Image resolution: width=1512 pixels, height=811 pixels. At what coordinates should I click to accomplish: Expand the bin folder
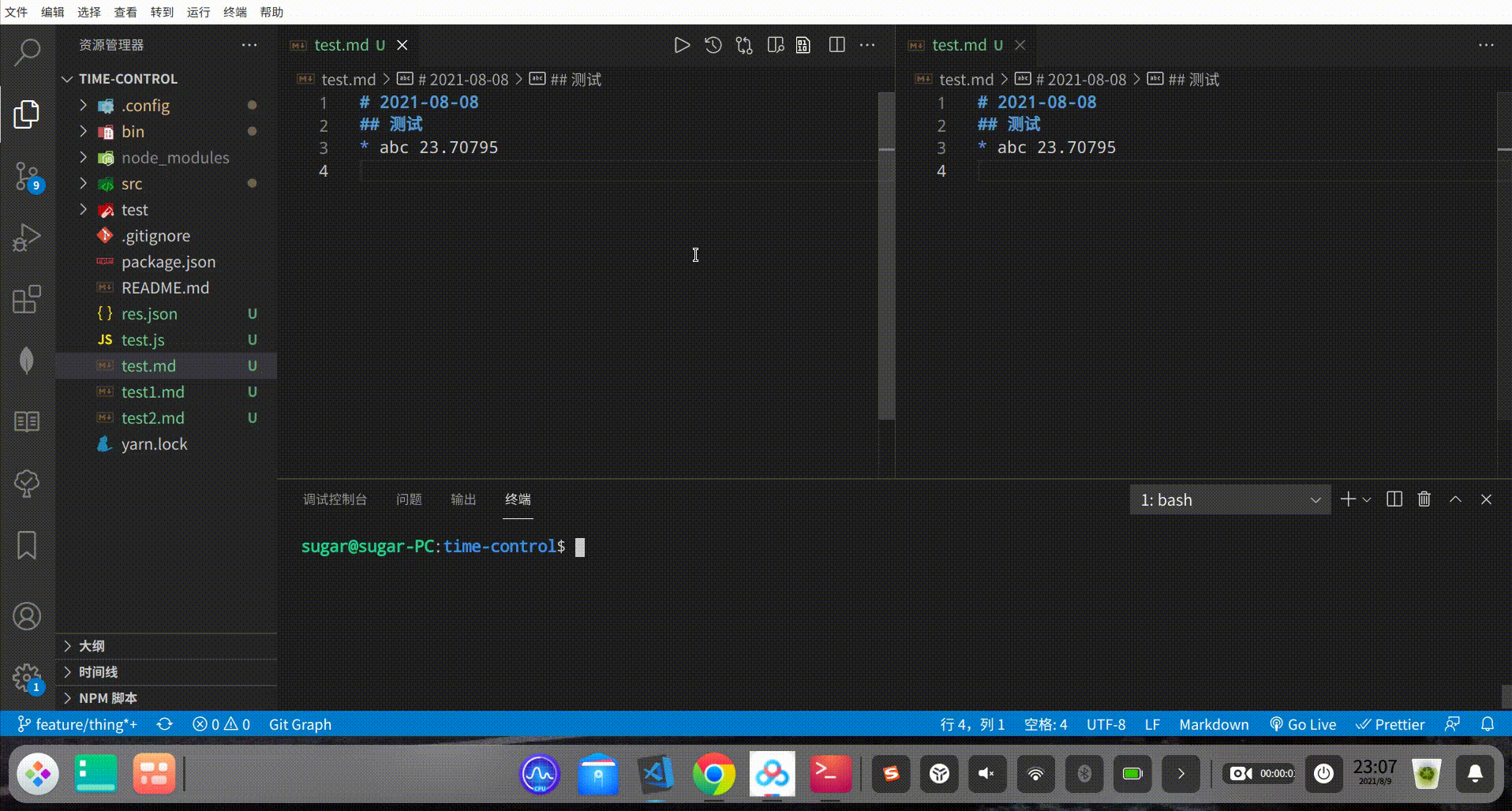167,131
